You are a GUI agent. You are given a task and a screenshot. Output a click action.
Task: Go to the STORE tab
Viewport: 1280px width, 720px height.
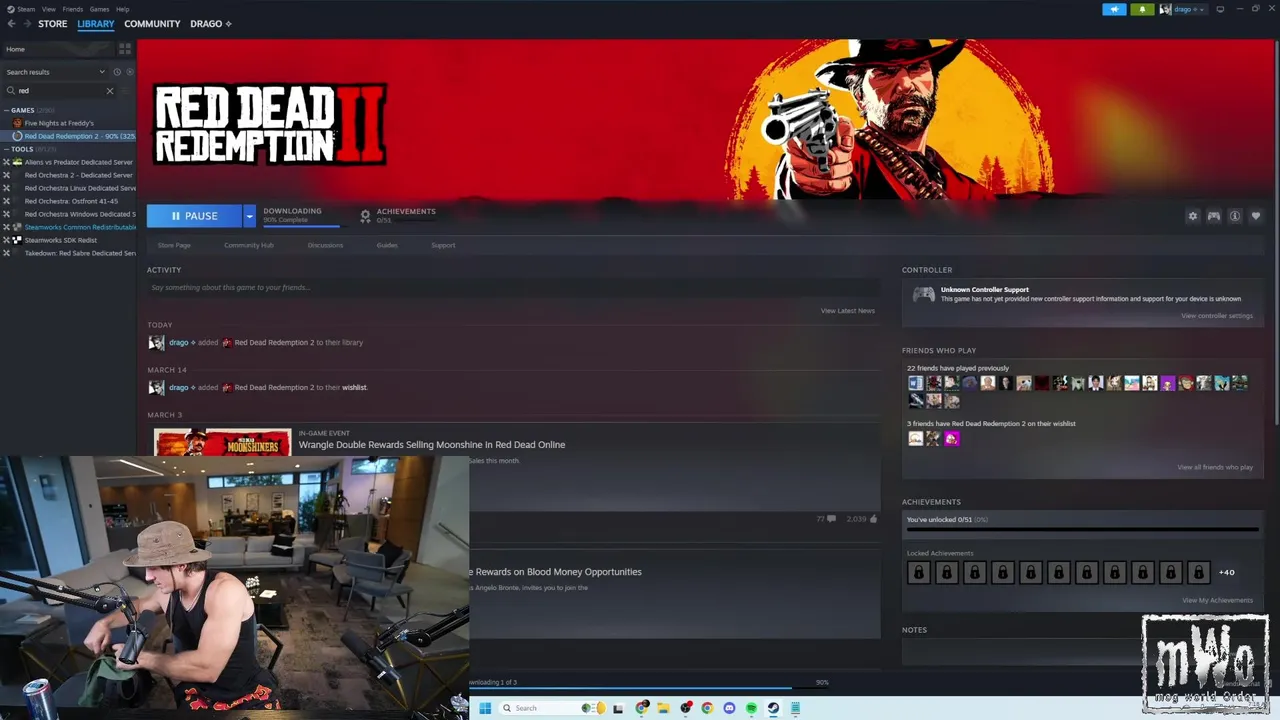pos(53,24)
